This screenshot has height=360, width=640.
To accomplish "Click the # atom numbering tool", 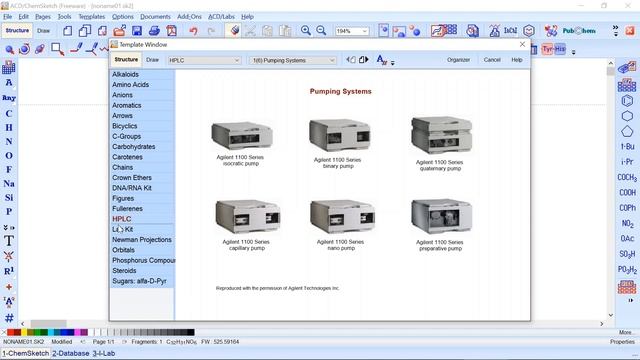I will coord(9,318).
